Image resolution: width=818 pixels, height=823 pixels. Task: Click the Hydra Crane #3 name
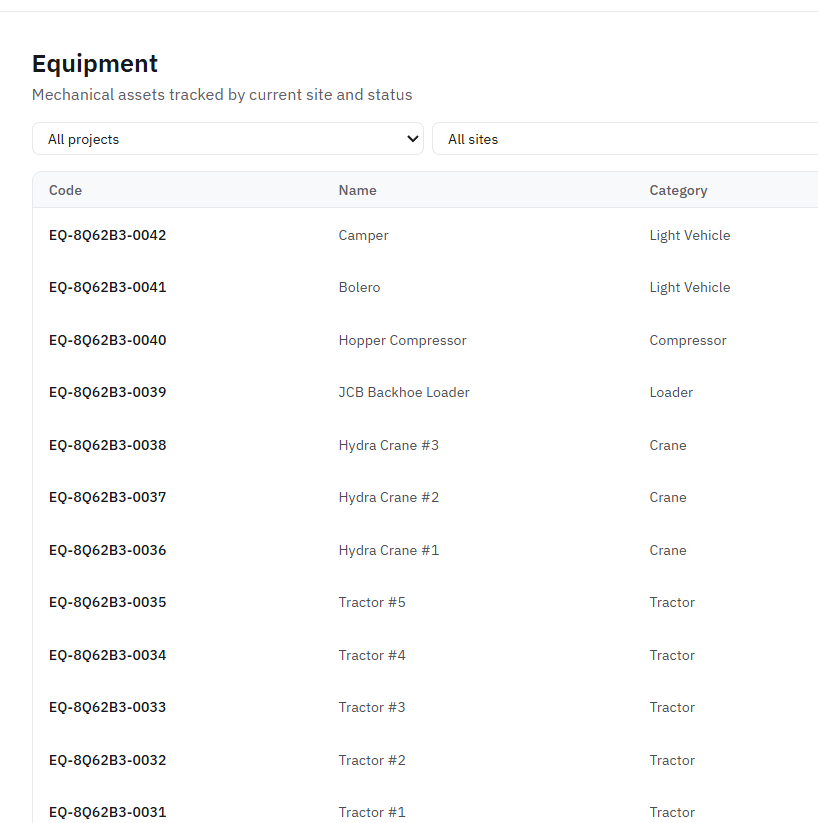pyautogui.click(x=389, y=445)
